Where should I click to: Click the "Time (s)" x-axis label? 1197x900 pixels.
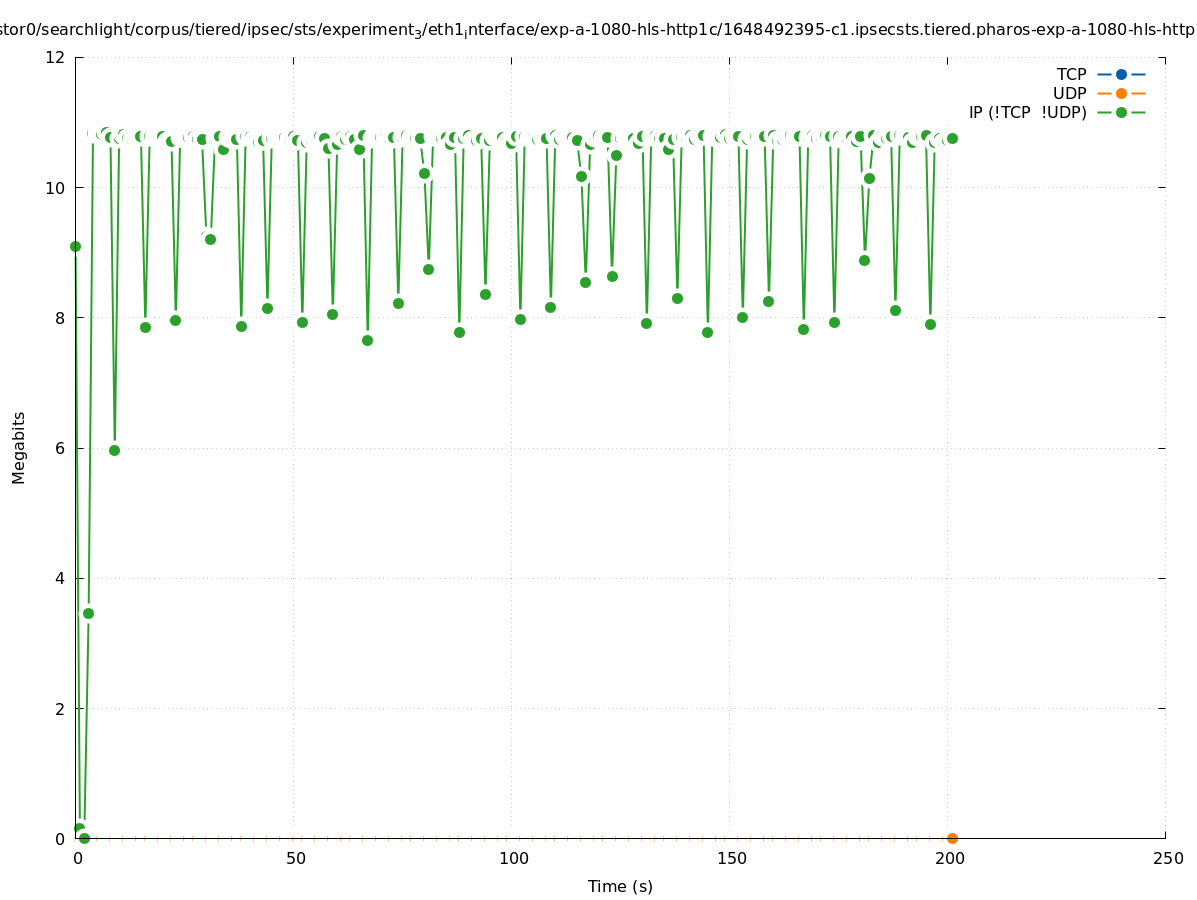tap(620, 886)
